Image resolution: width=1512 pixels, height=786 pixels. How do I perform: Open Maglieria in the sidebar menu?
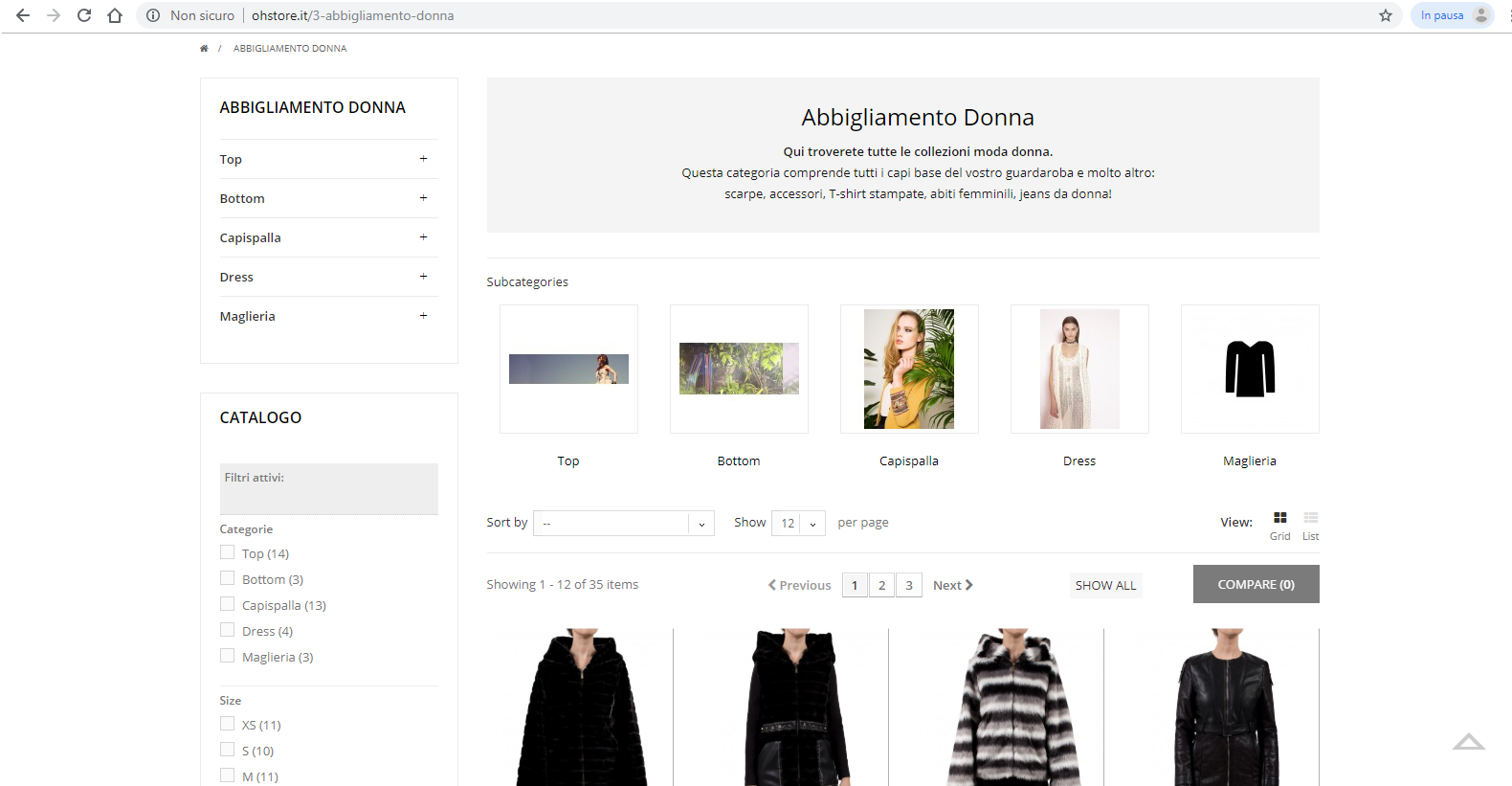click(247, 317)
